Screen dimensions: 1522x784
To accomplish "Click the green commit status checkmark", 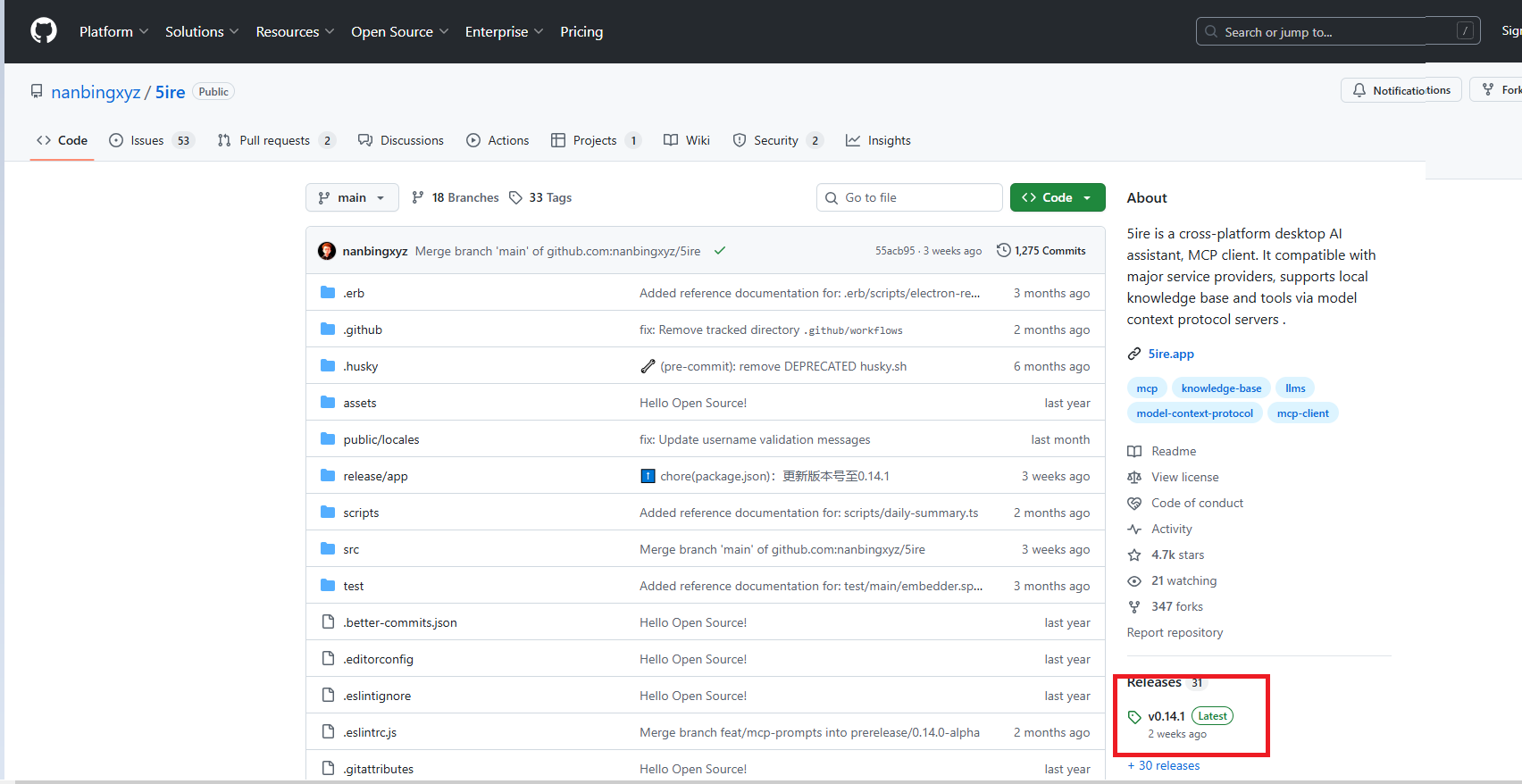I will 720,251.
